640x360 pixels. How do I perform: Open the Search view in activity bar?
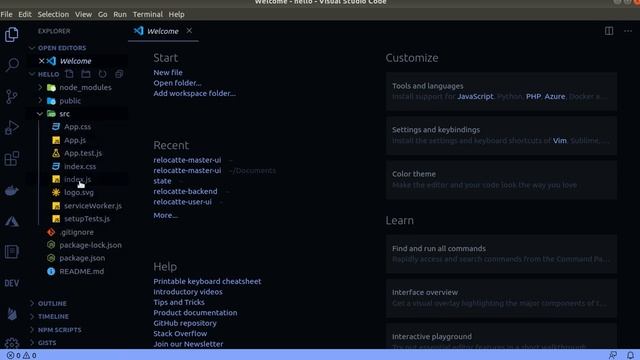click(11, 65)
